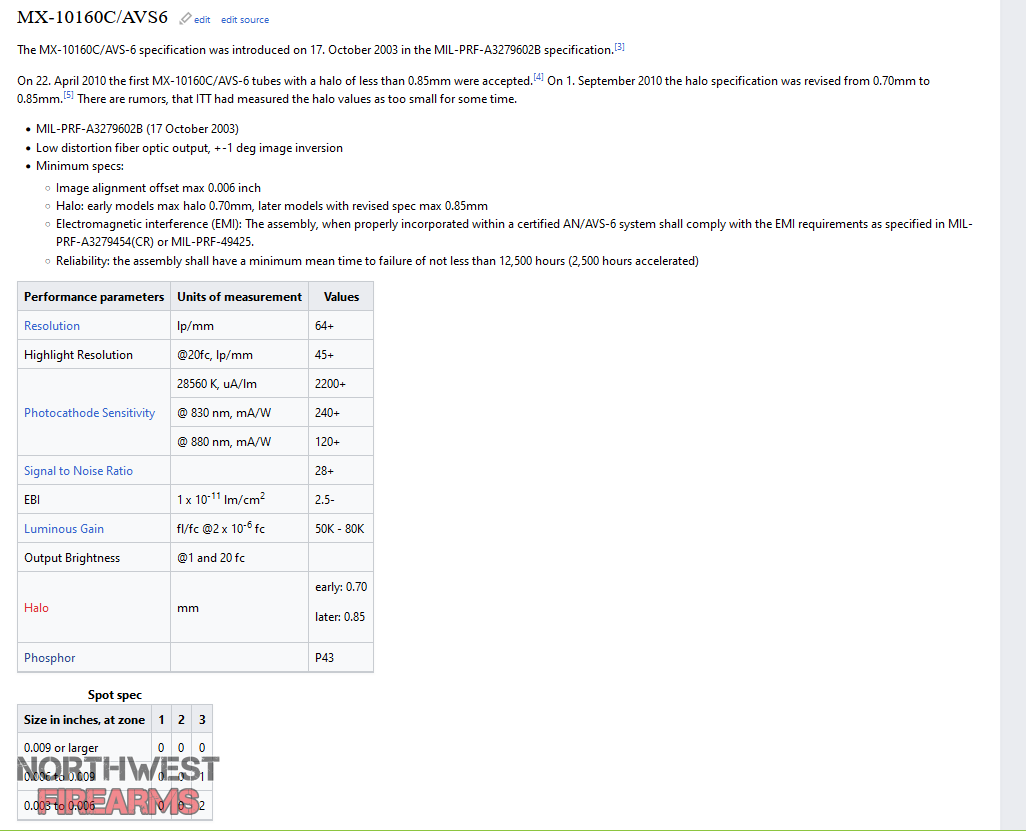Click the Units of measurement column header
The image size is (1026, 831).
point(239,296)
